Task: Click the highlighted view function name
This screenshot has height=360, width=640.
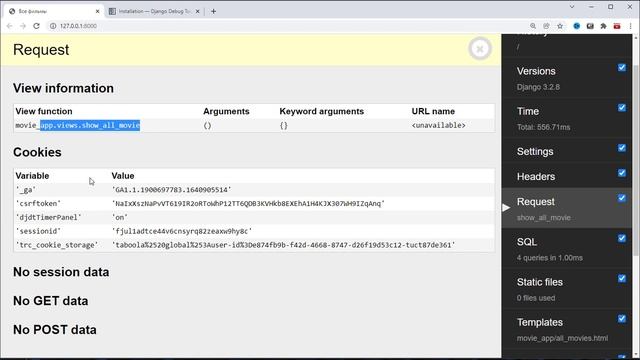Action: pyautogui.click(x=90, y=125)
